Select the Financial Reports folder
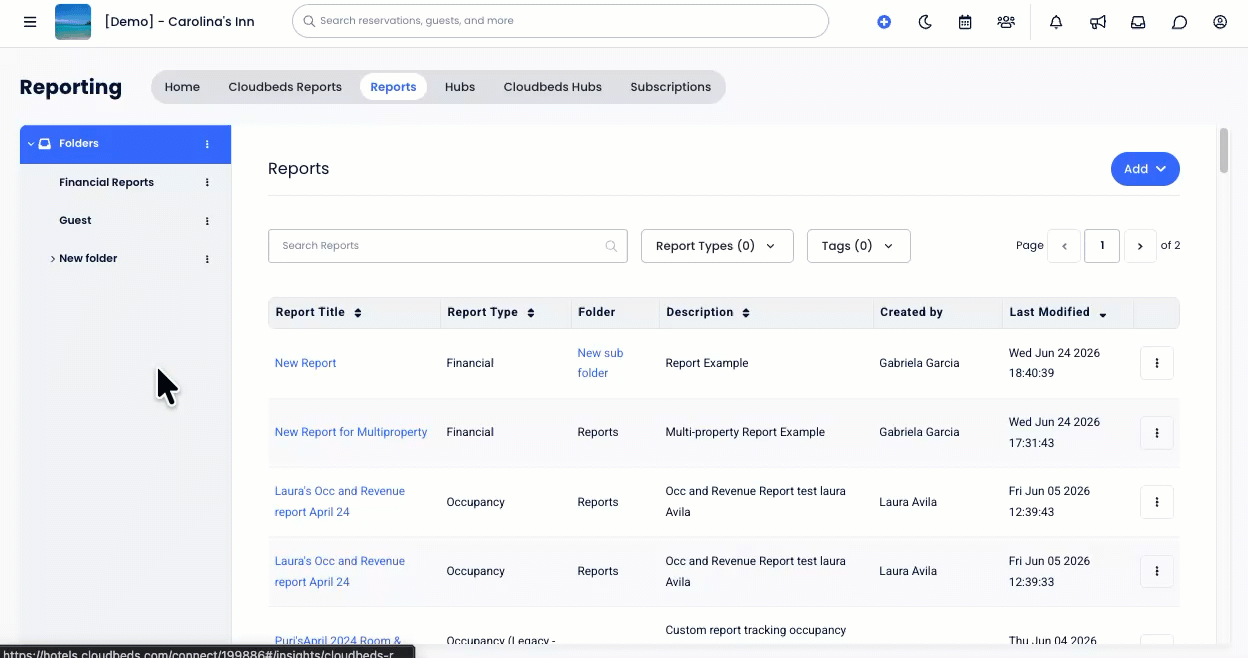Screen dimensions: 1248x658 pos(106,183)
